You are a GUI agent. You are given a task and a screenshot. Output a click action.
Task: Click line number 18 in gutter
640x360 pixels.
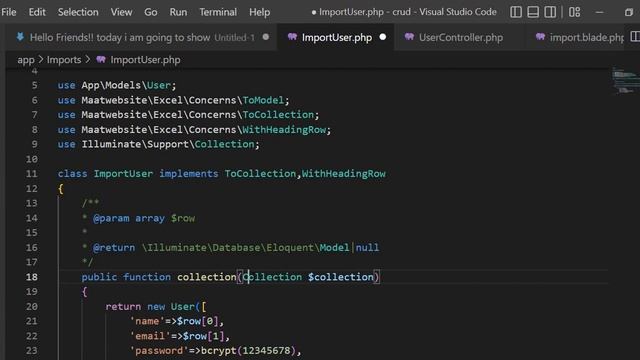tap(31, 277)
